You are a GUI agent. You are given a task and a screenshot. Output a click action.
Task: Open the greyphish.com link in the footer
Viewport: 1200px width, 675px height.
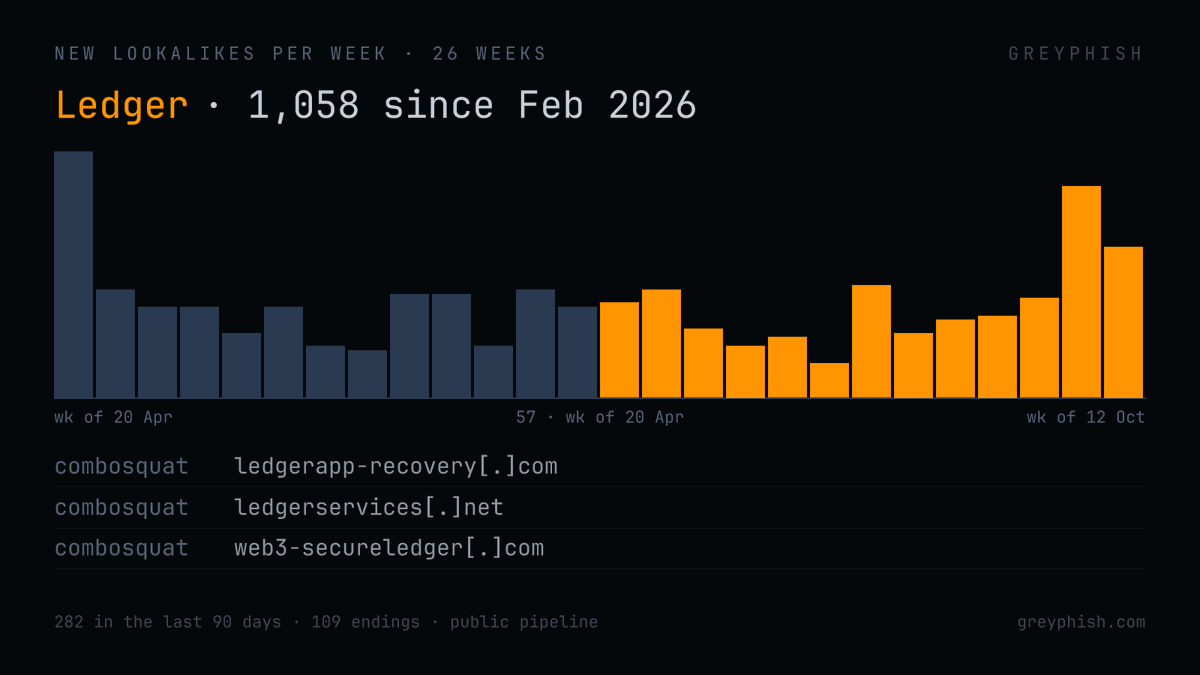(1081, 622)
